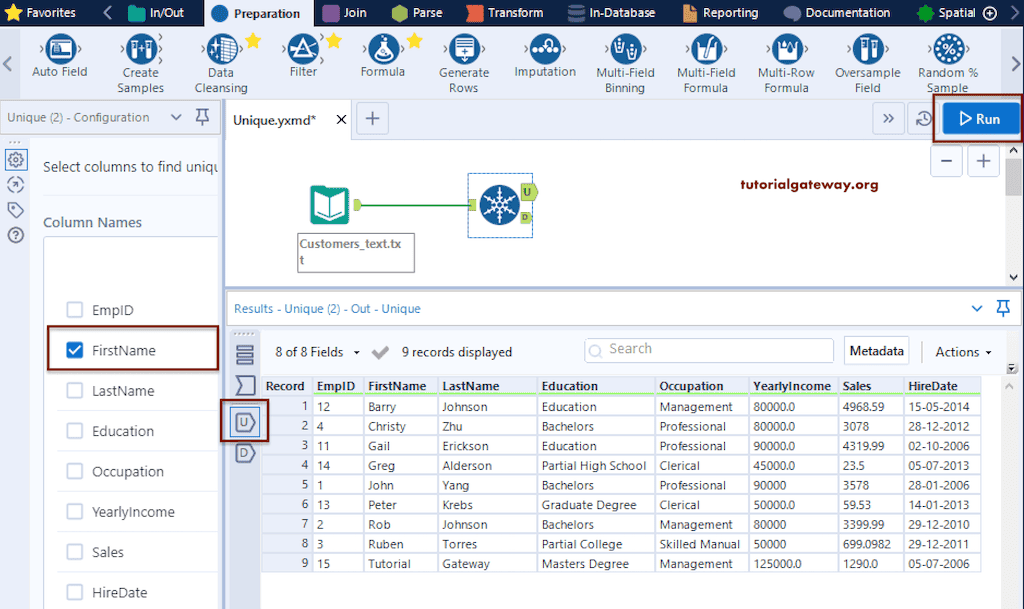1024x609 pixels.
Task: Zoom out the canvas with minus button
Action: [x=947, y=161]
